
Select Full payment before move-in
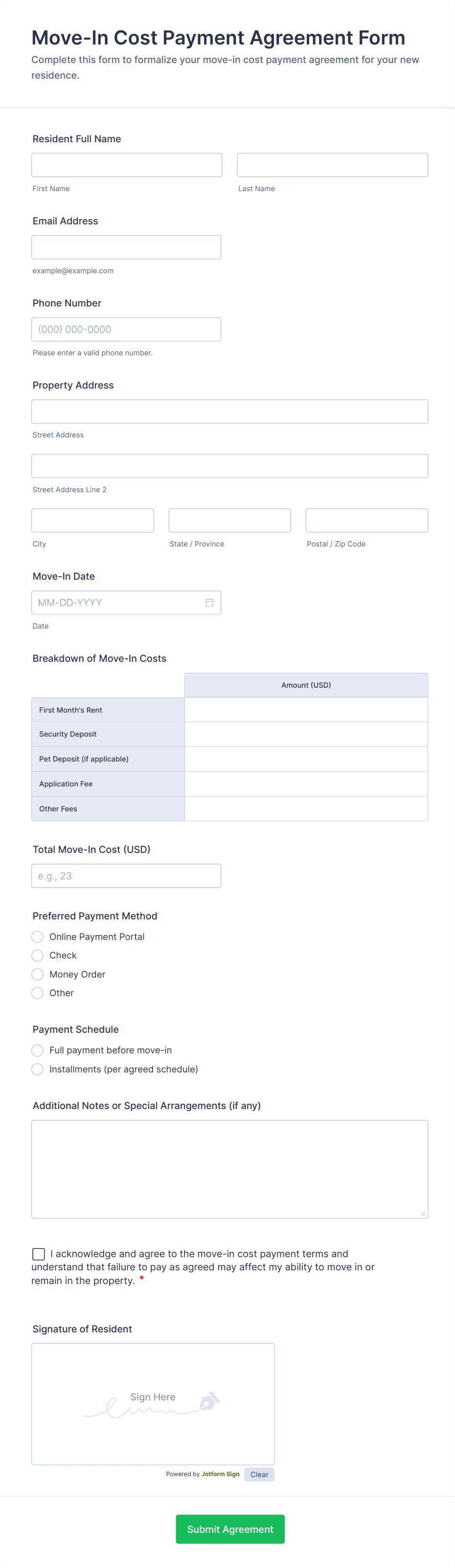point(38,1050)
